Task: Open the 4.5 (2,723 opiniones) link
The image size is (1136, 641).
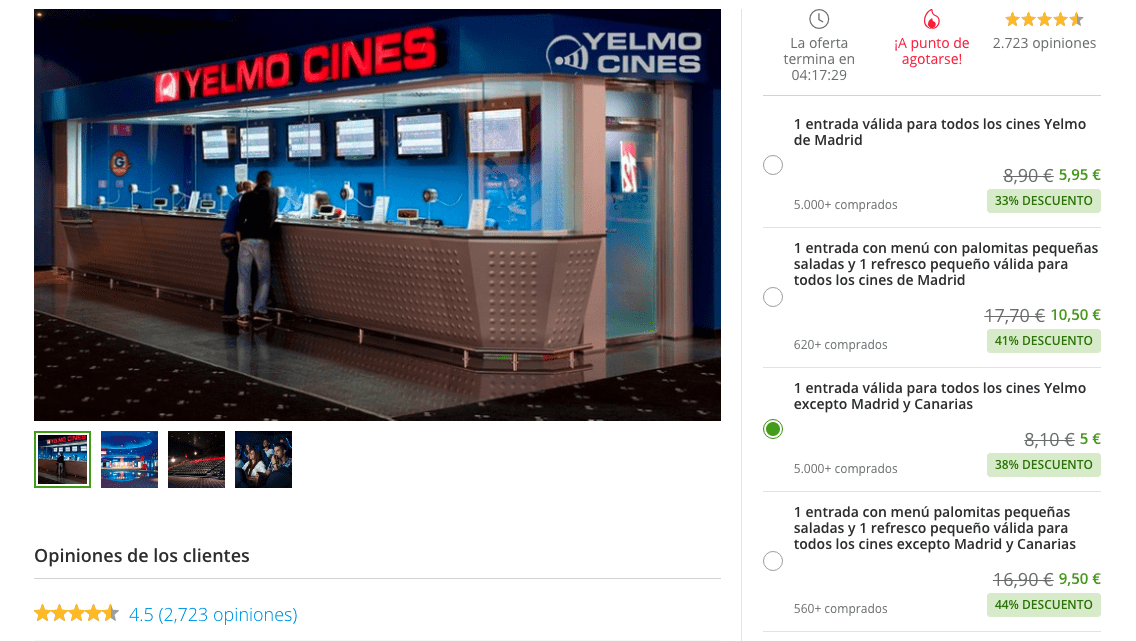Action: tap(213, 614)
